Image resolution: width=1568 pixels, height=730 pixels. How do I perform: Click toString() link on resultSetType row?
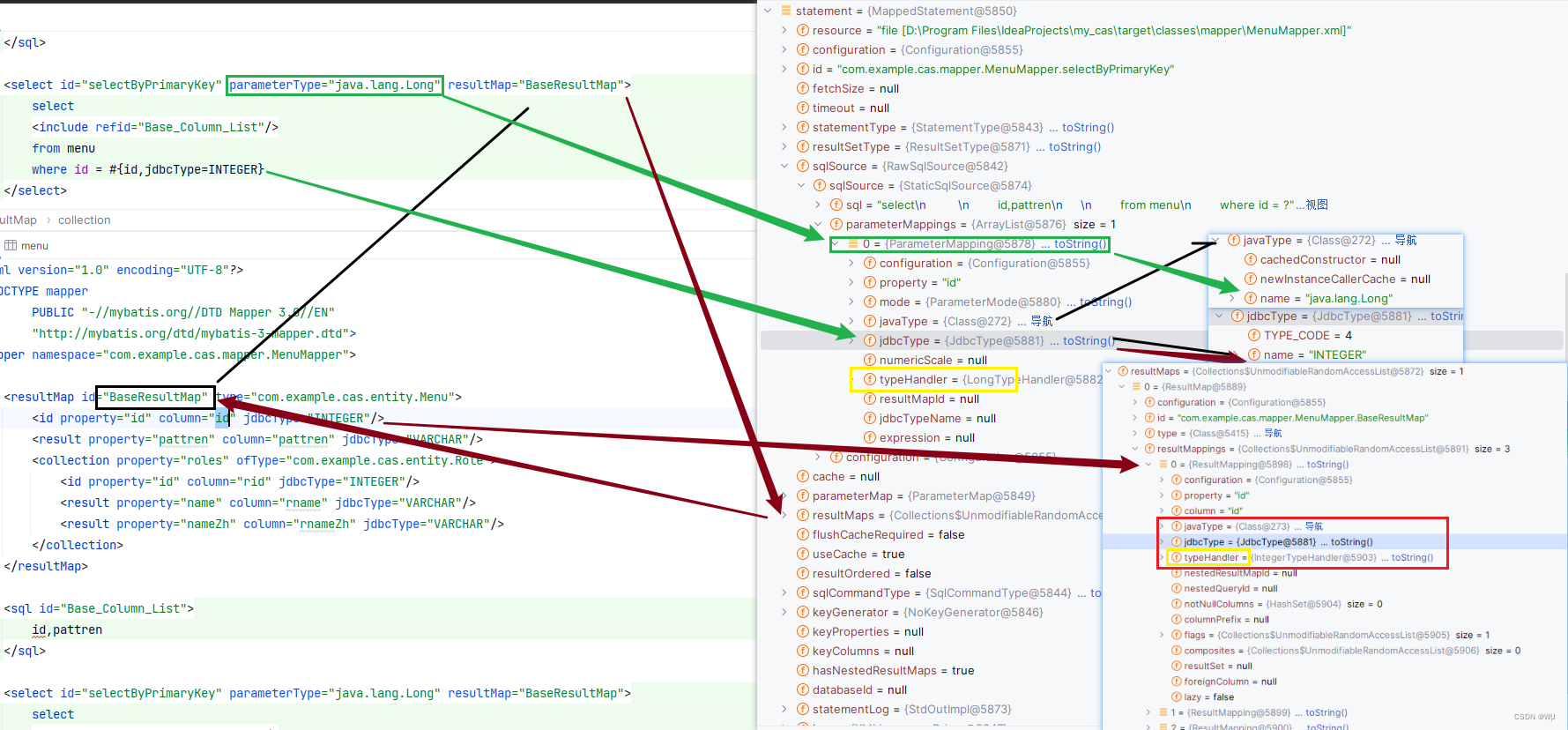pos(1074,146)
